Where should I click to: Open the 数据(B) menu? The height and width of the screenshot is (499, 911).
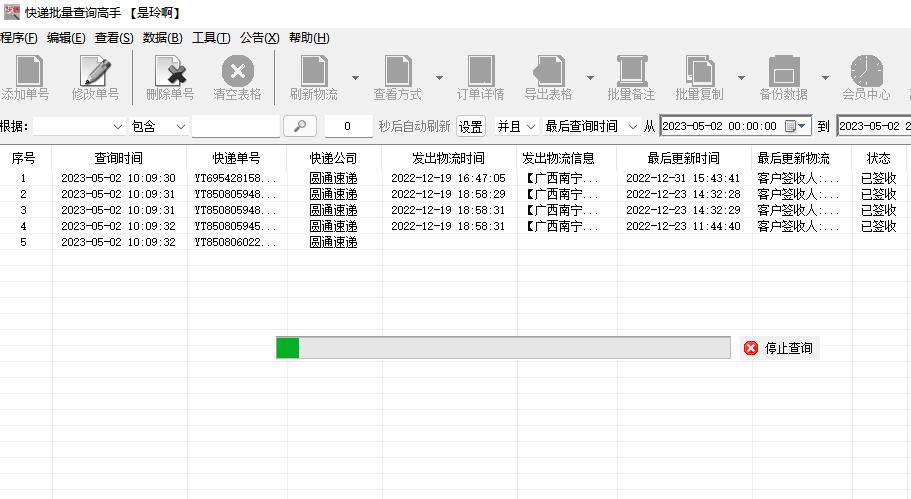click(163, 38)
